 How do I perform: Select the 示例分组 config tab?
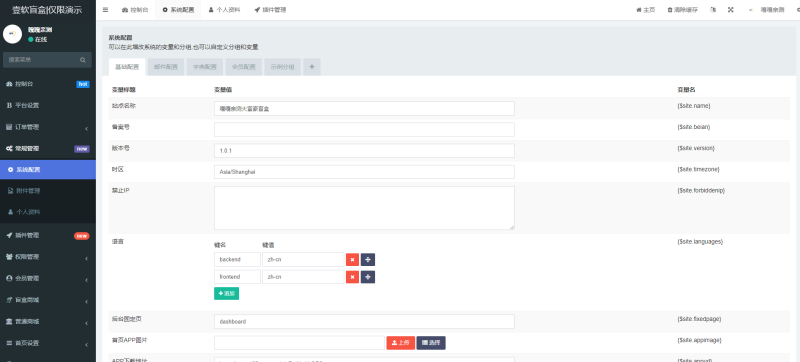click(x=282, y=67)
